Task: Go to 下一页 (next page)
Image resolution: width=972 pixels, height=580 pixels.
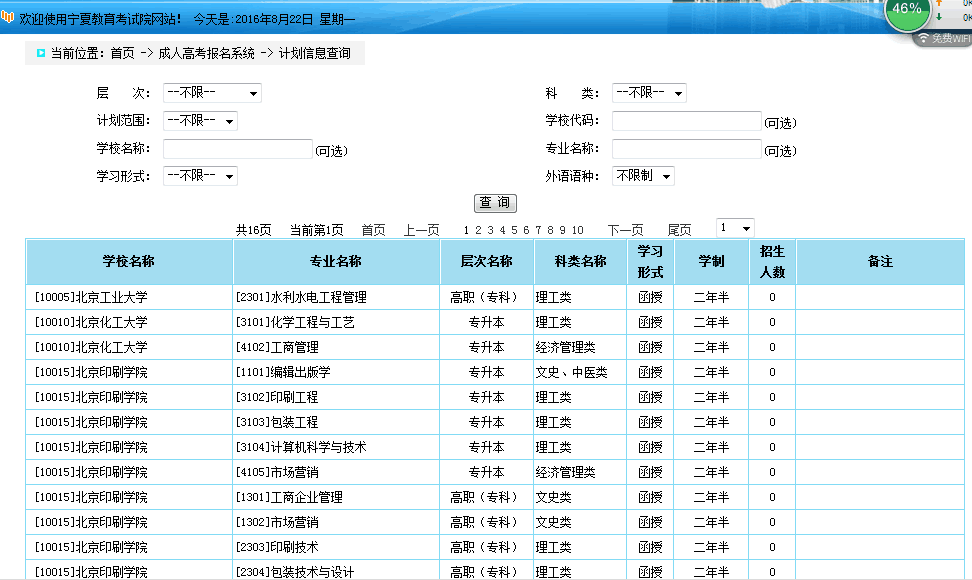Action: click(625, 230)
